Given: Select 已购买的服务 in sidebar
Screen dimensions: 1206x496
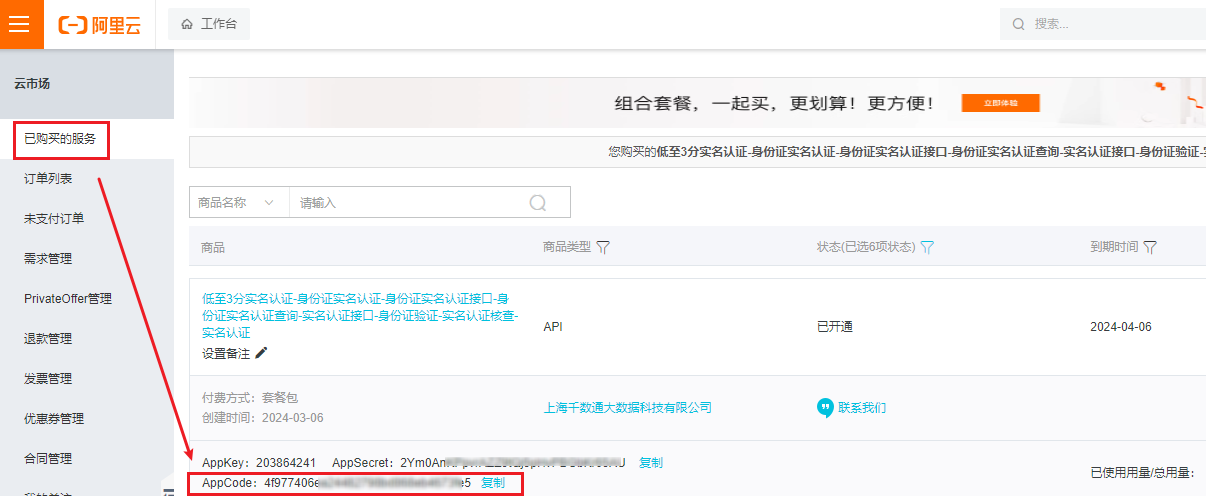Looking at the screenshot, I should point(61,139).
